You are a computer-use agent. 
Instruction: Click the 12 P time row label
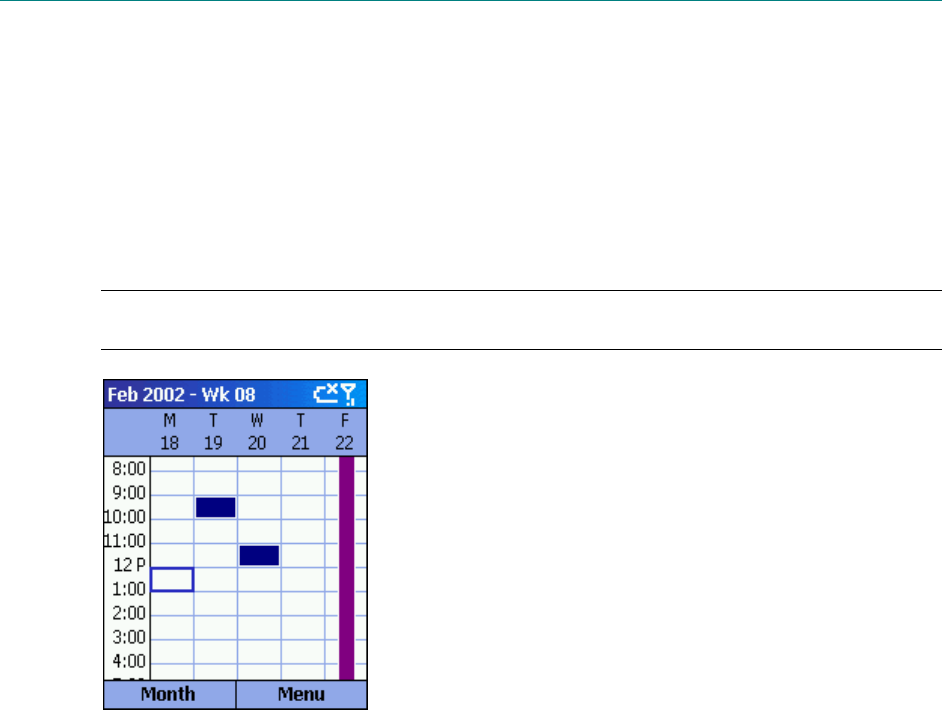[130, 565]
